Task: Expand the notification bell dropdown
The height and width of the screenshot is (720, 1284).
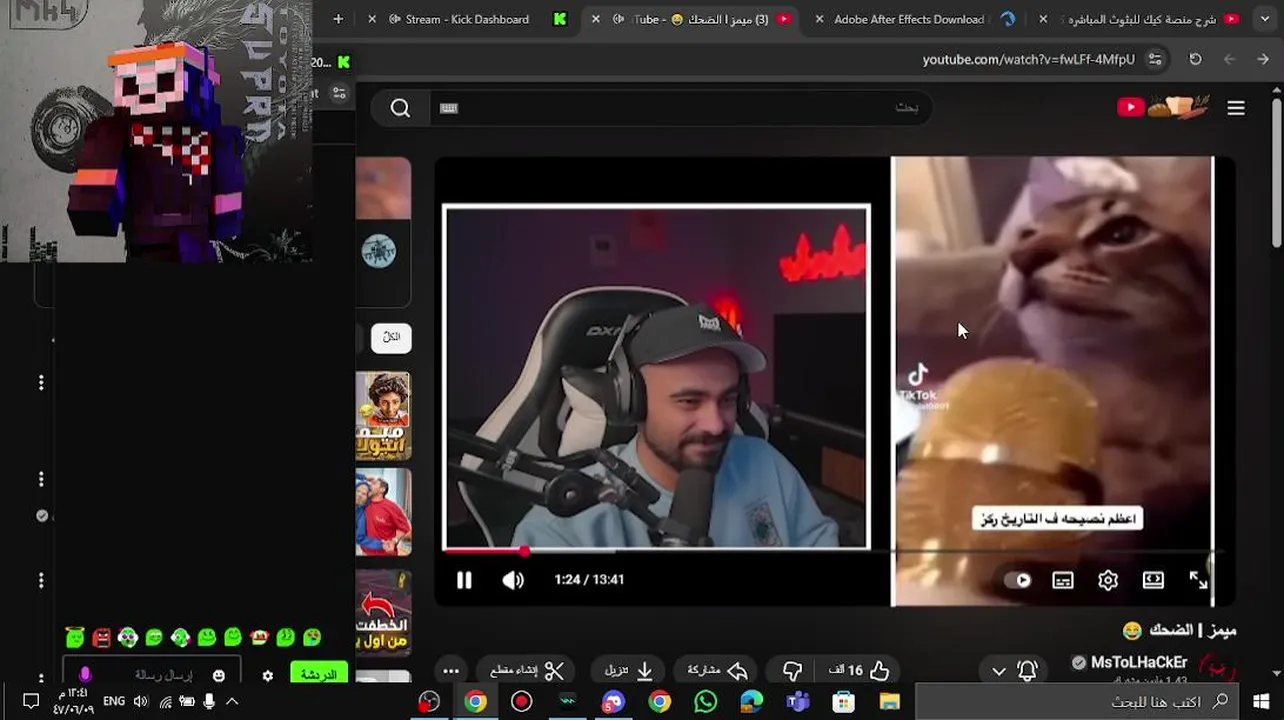Action: 1012,671
